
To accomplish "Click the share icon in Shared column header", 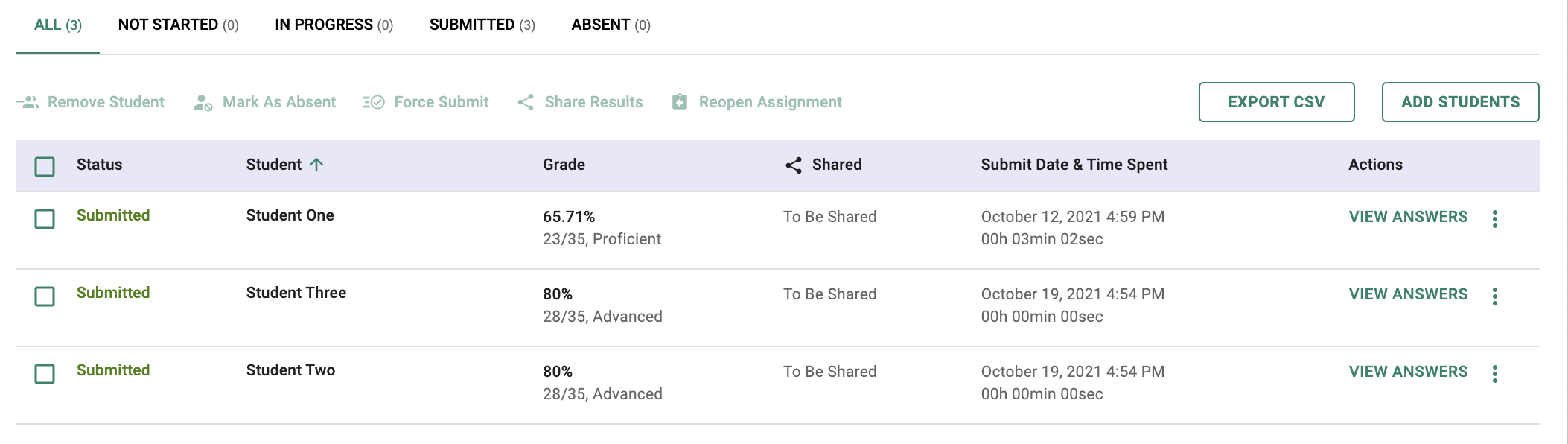I will 794,165.
